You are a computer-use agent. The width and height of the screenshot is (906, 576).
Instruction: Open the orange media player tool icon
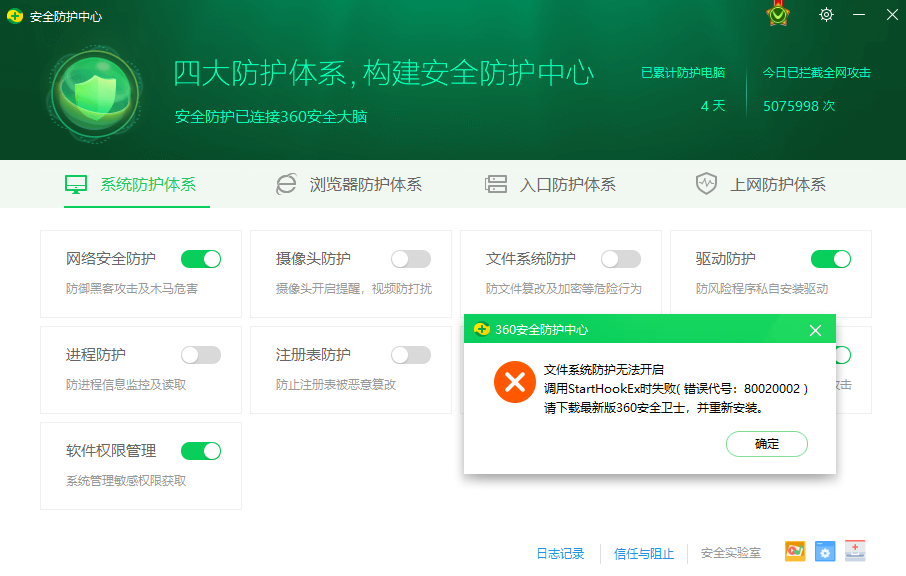coord(795,551)
